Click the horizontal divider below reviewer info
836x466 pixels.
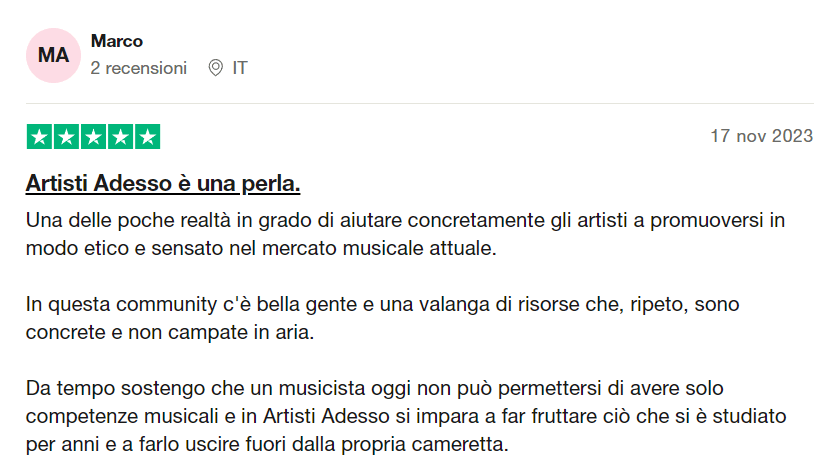pos(418,103)
